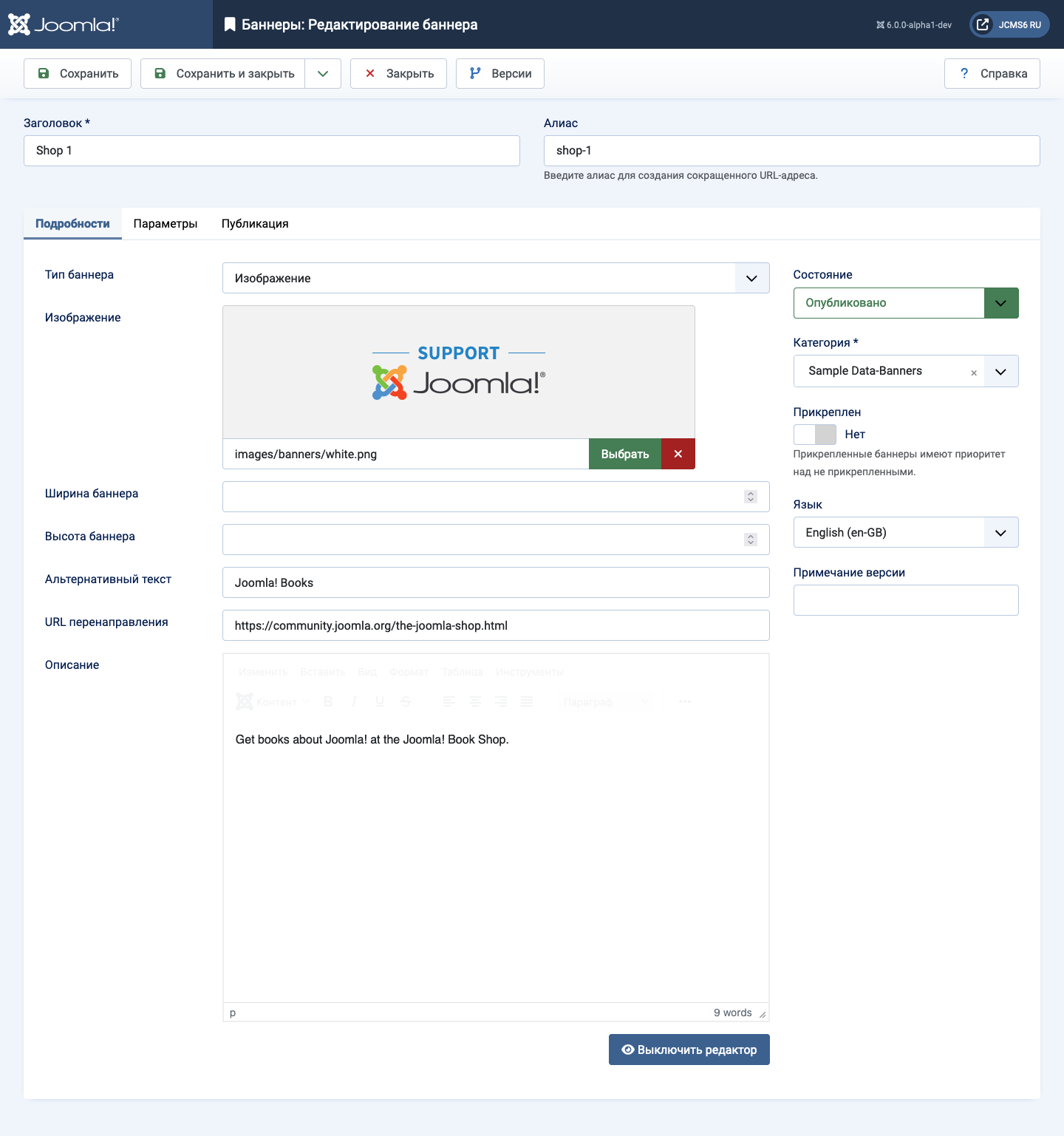Open Версии version history
This screenshot has height=1136, width=1064.
(500, 73)
